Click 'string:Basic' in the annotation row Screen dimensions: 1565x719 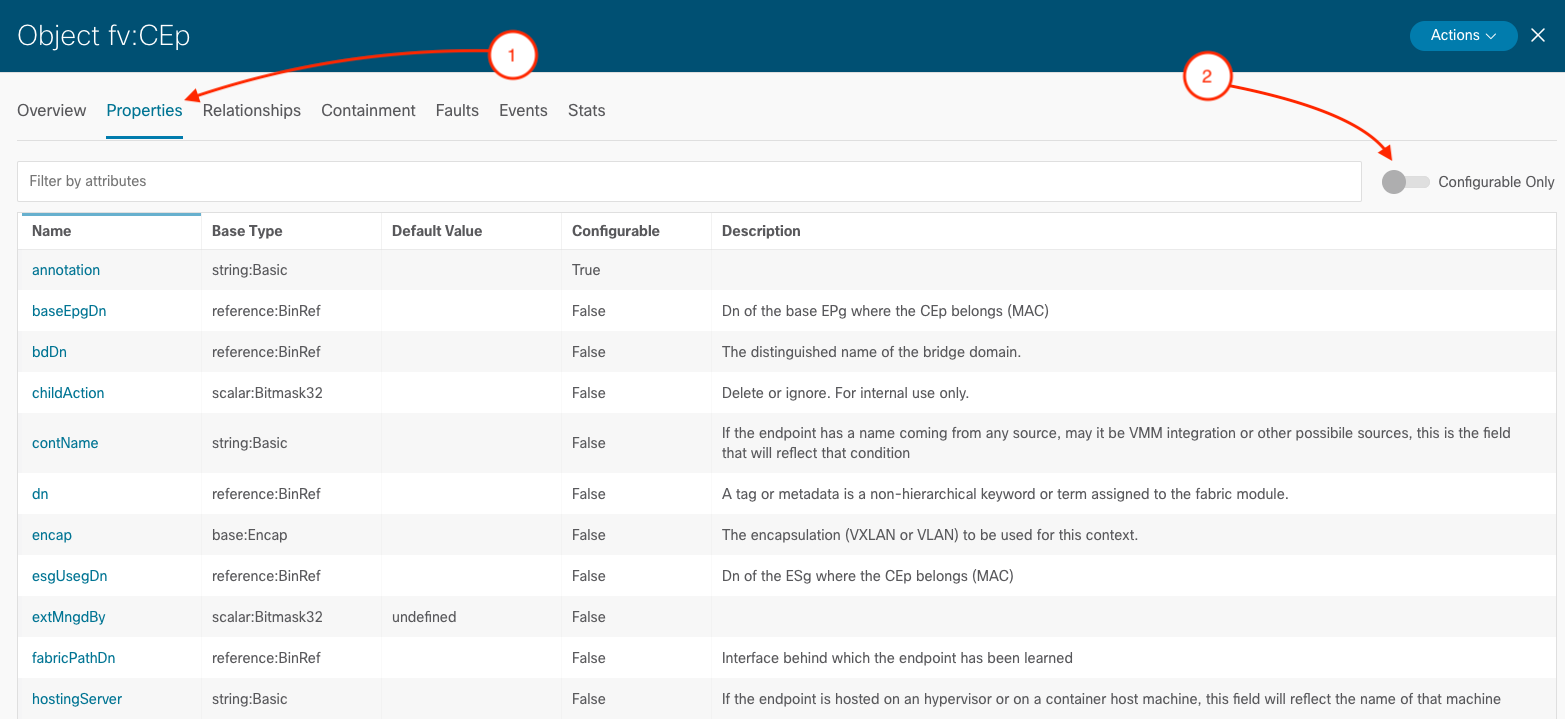click(x=250, y=270)
